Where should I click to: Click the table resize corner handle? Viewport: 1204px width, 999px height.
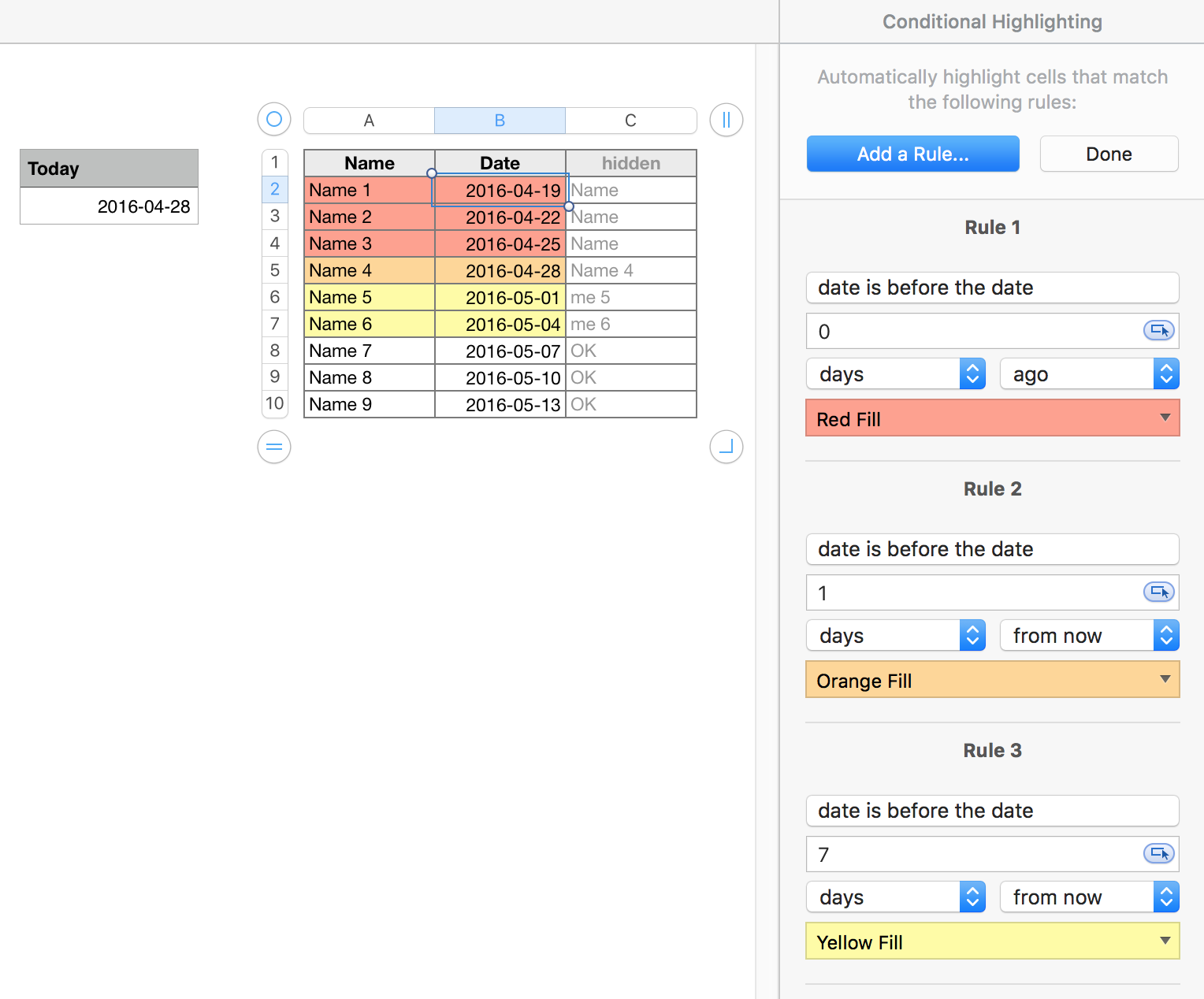coord(726,447)
